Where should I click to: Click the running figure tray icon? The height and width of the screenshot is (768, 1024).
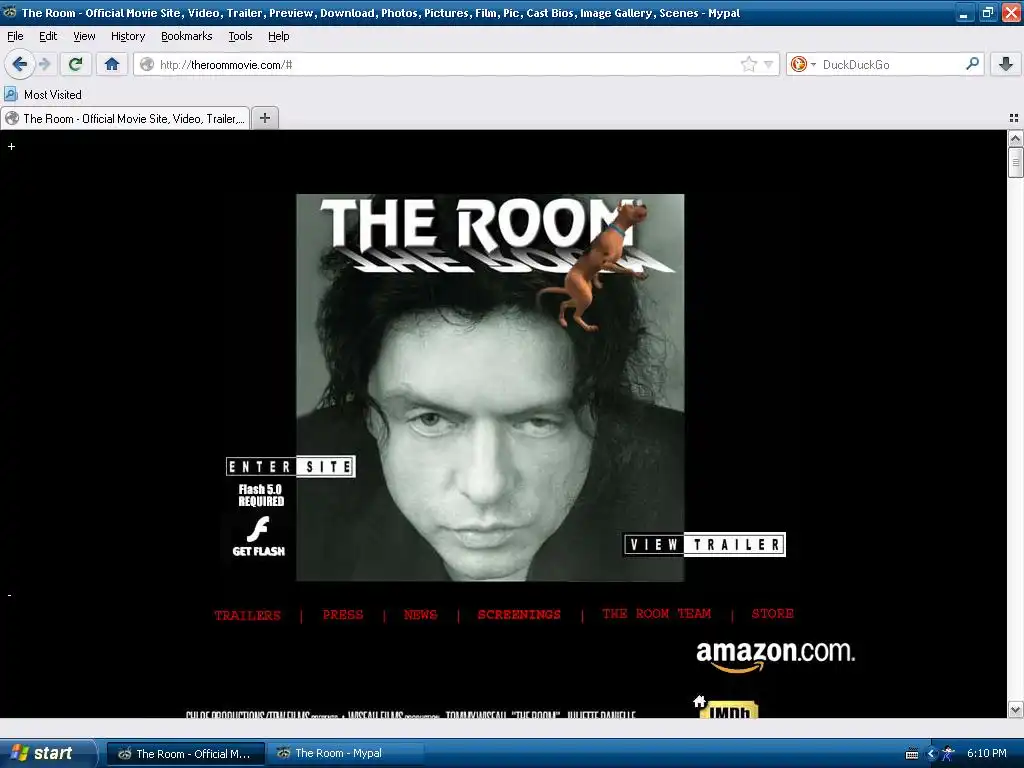point(948,754)
